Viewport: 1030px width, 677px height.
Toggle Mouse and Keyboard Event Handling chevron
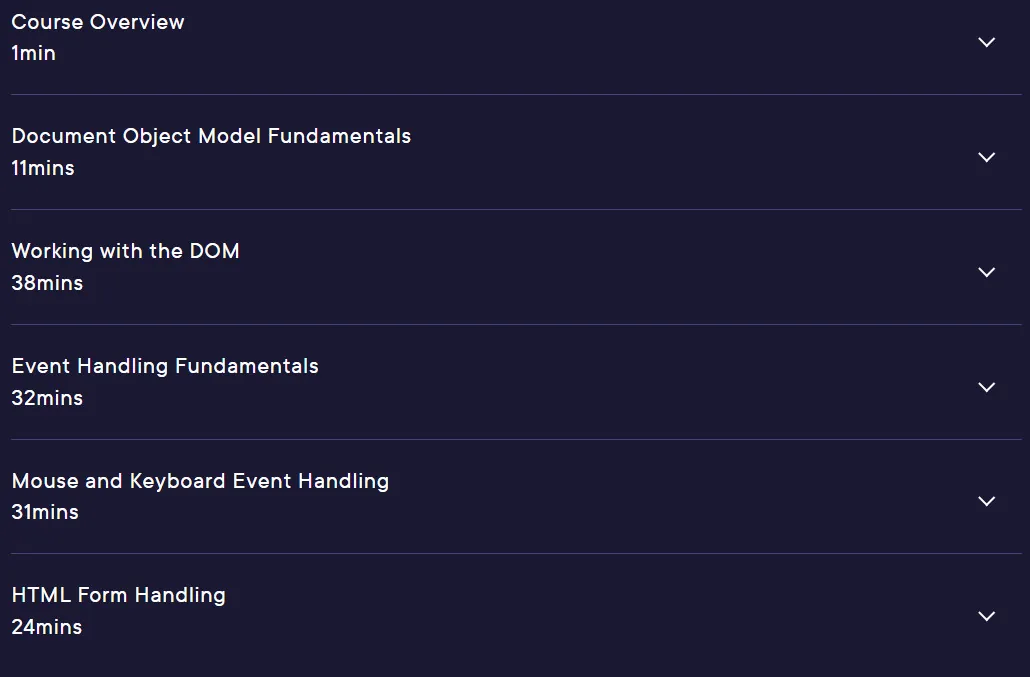click(x=987, y=501)
